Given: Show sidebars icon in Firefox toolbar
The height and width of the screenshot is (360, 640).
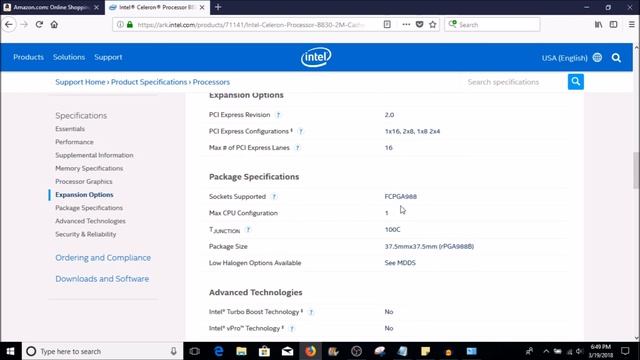Looking at the screenshot, I should tap(613, 24).
